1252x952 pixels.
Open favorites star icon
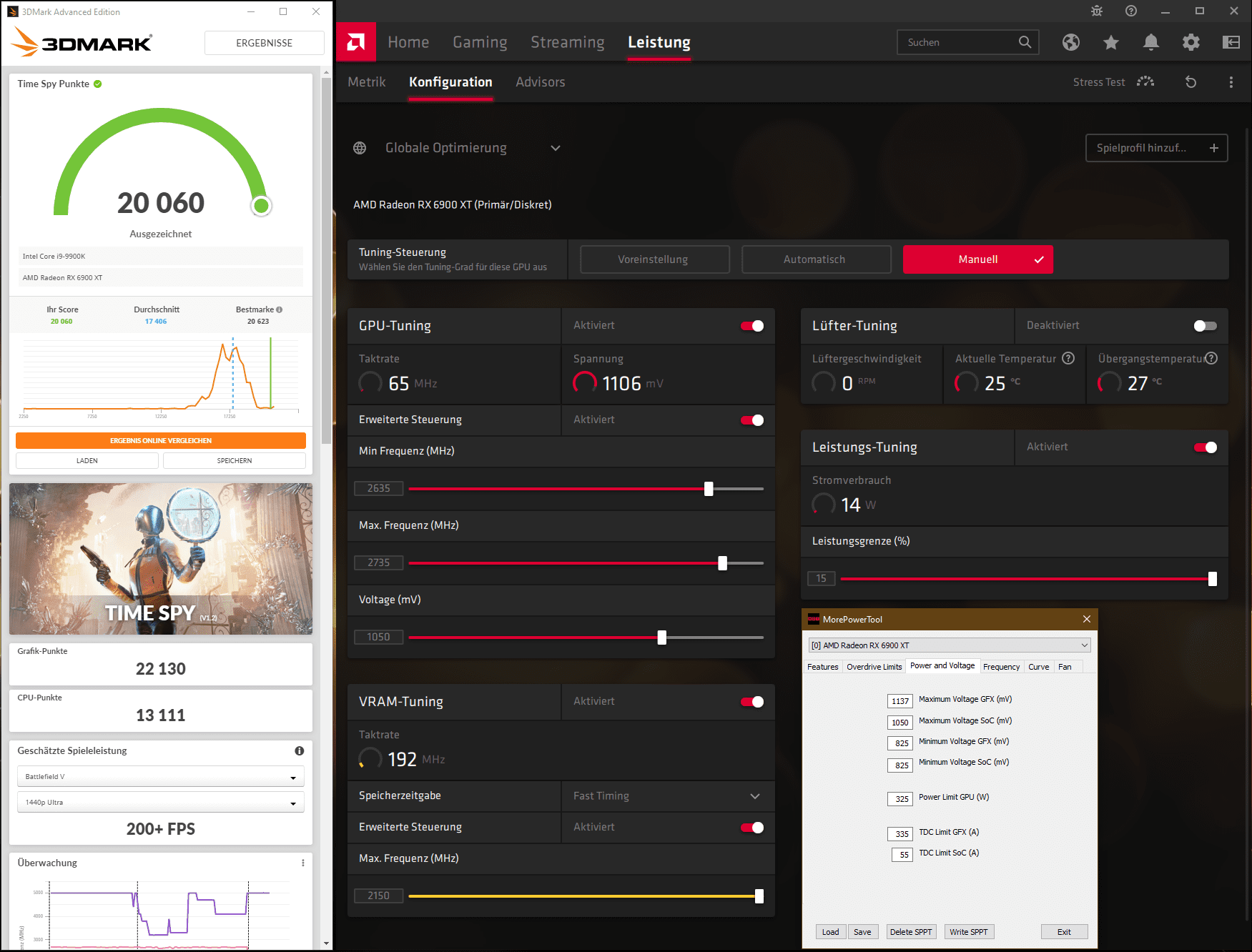[x=1111, y=42]
